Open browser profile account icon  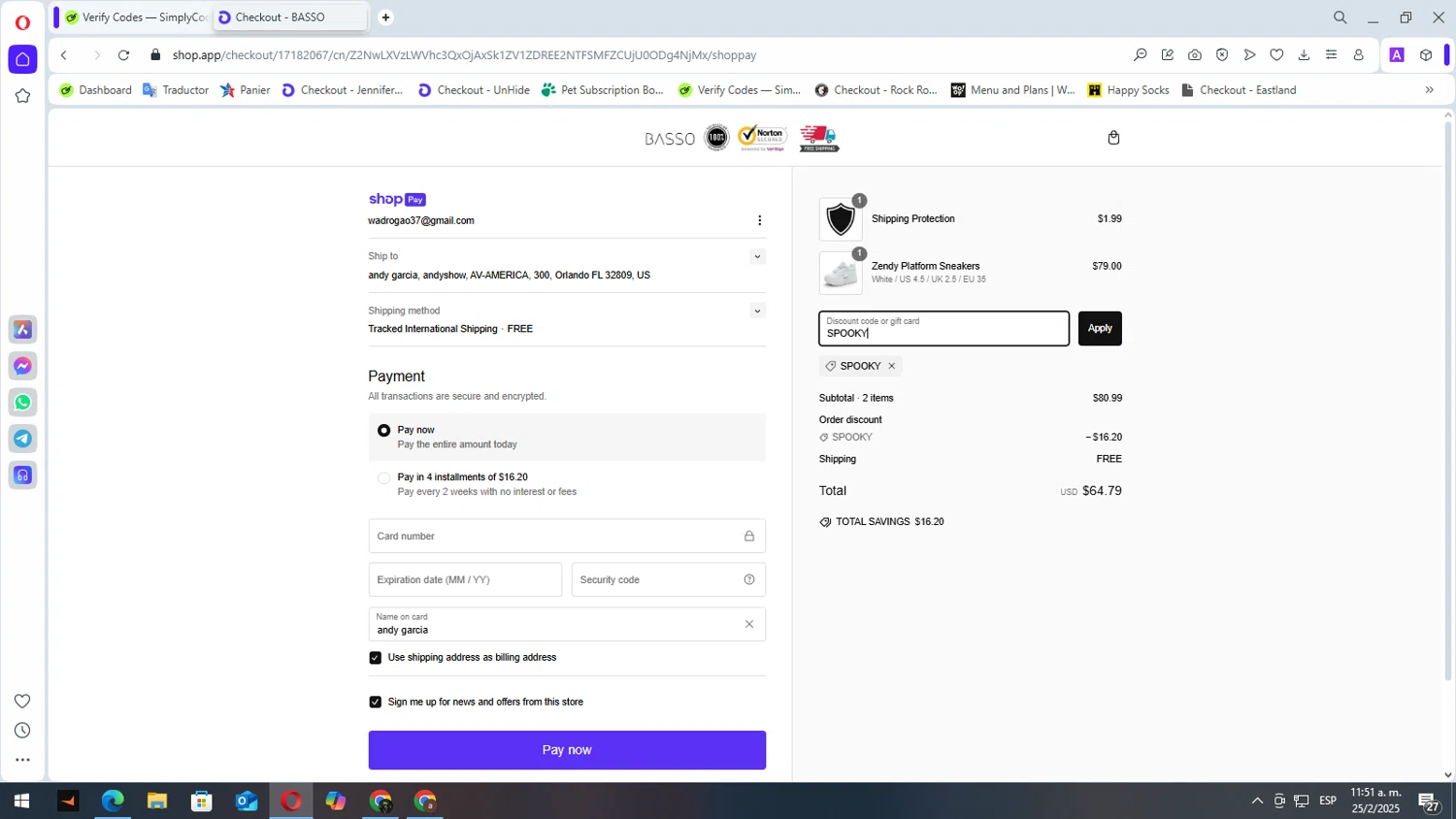1358,55
